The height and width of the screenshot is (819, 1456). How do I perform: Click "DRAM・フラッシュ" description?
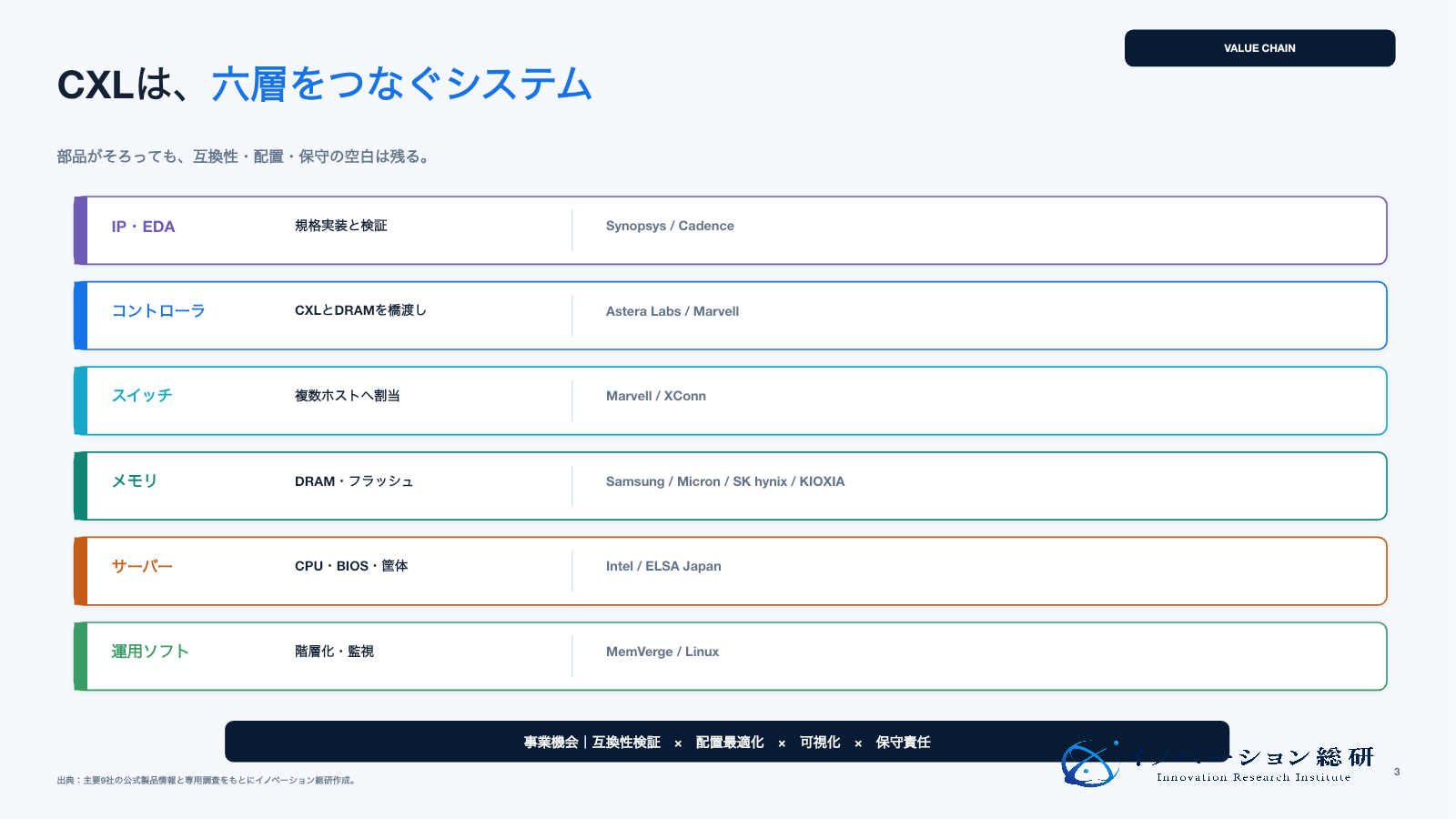point(354,481)
